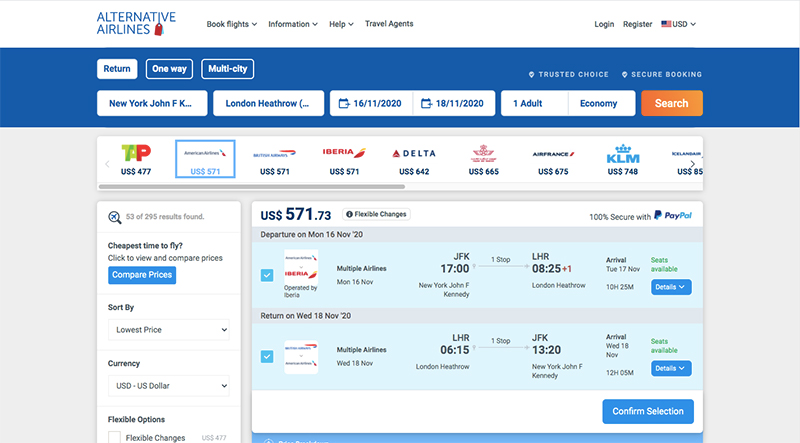The image size is (800, 443).
Task: Click the search results magnifier plane icon
Action: (115, 217)
